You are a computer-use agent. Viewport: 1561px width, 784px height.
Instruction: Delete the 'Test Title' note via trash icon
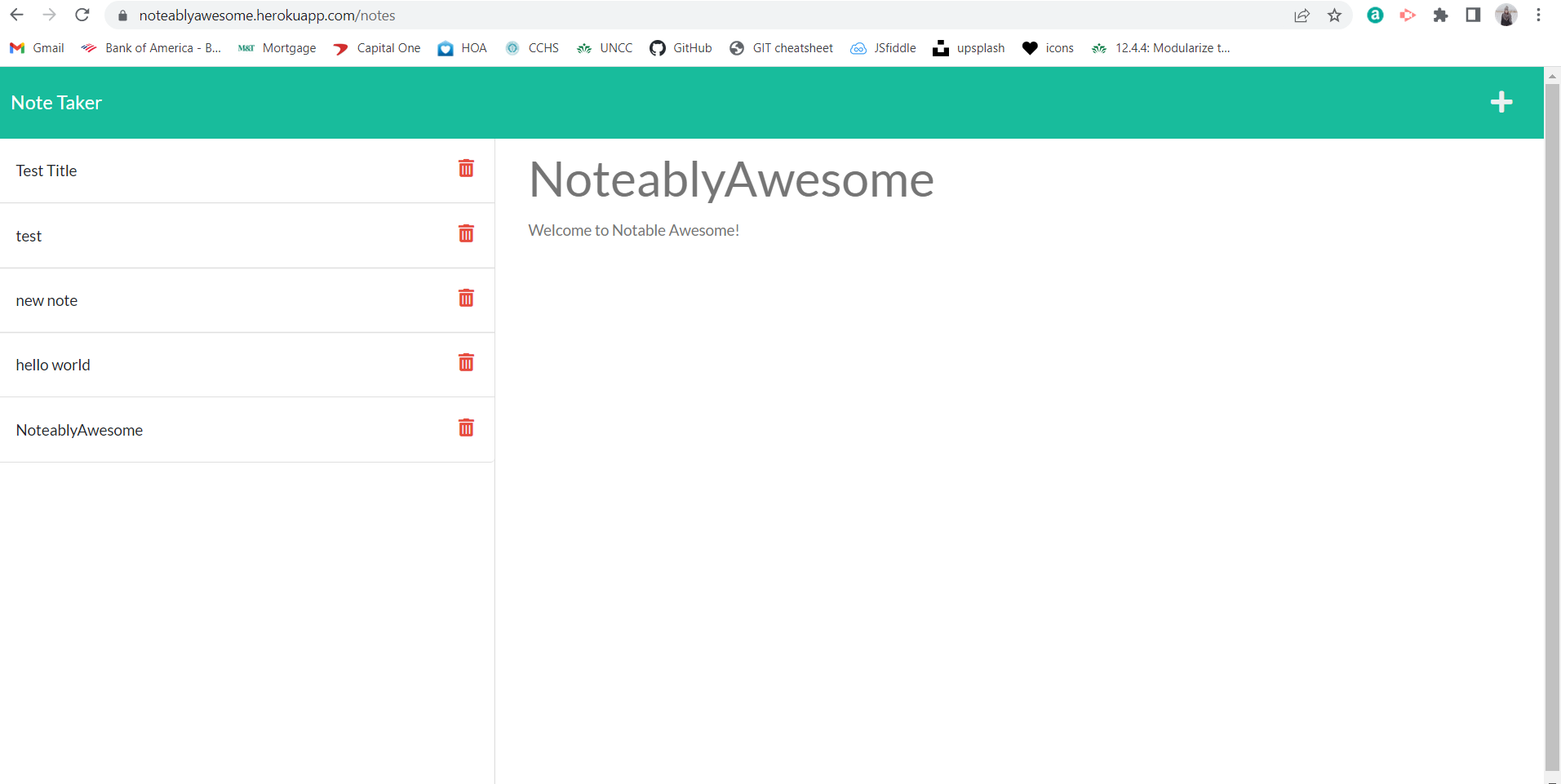(466, 168)
